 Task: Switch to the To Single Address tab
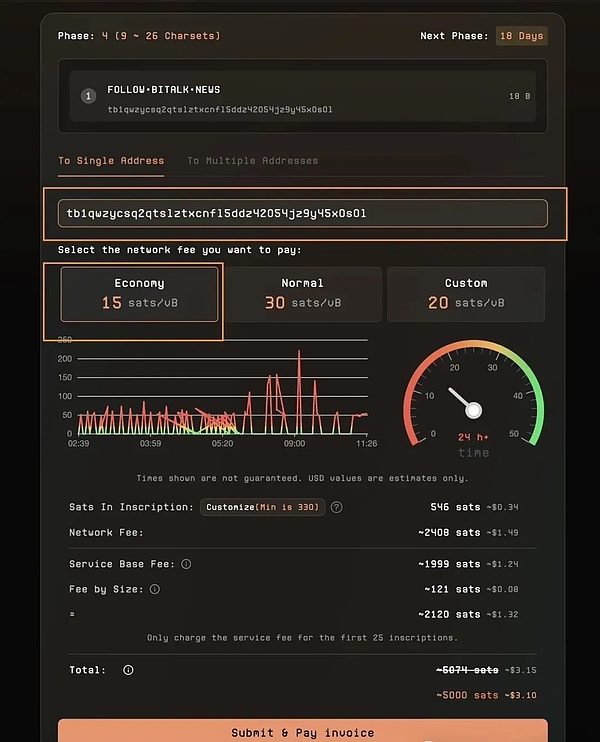111,161
